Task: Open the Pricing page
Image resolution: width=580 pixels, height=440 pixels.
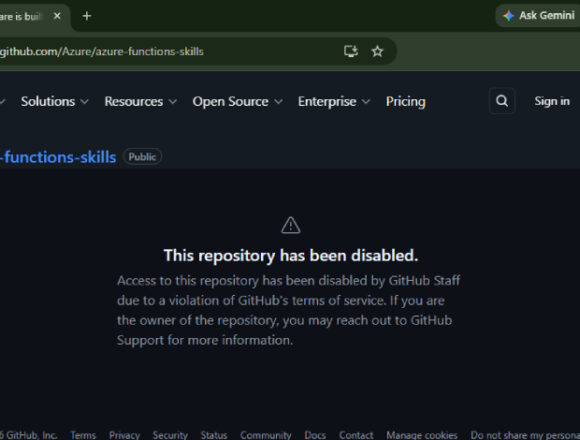Action: click(x=405, y=101)
